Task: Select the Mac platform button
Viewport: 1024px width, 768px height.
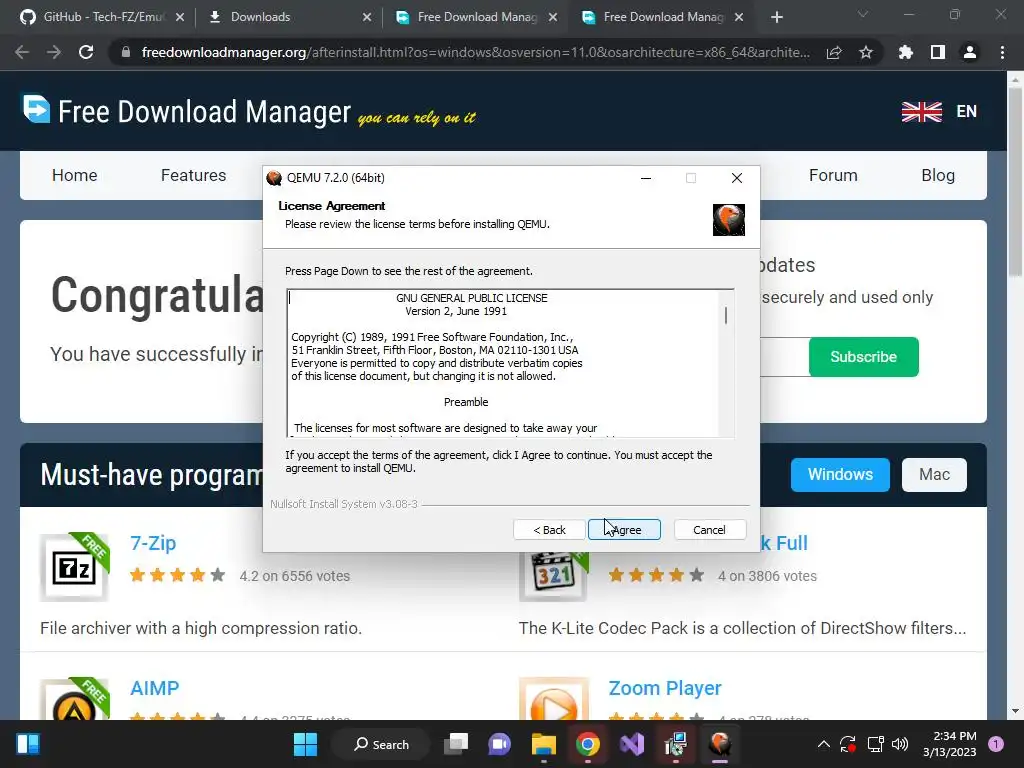Action: tap(934, 474)
